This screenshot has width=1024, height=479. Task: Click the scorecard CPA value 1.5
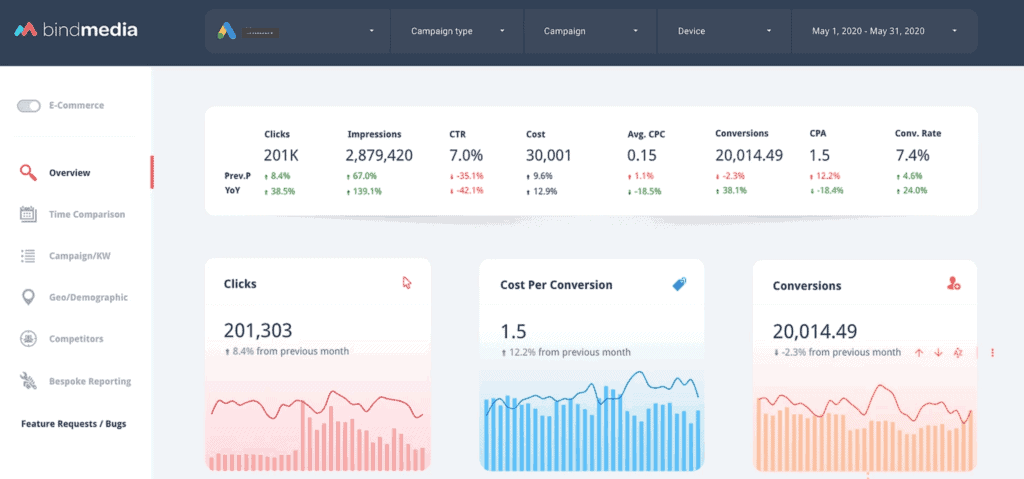[820, 156]
